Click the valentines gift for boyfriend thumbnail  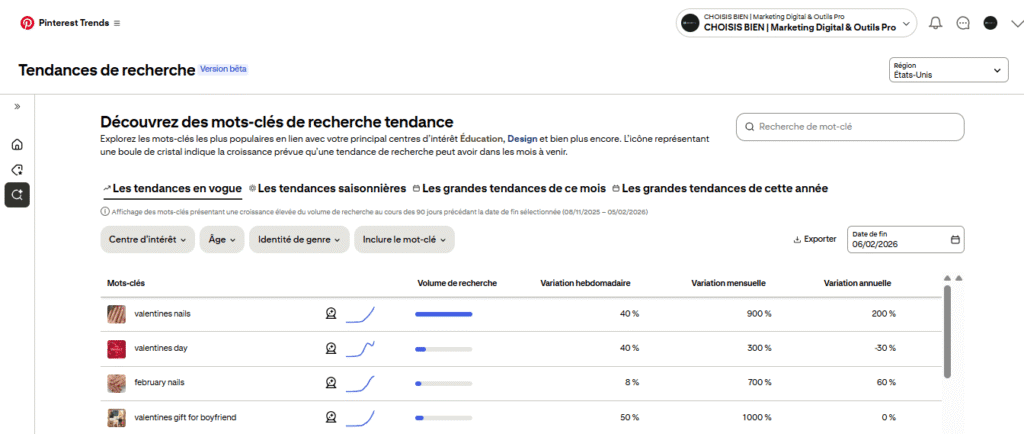[116, 418]
